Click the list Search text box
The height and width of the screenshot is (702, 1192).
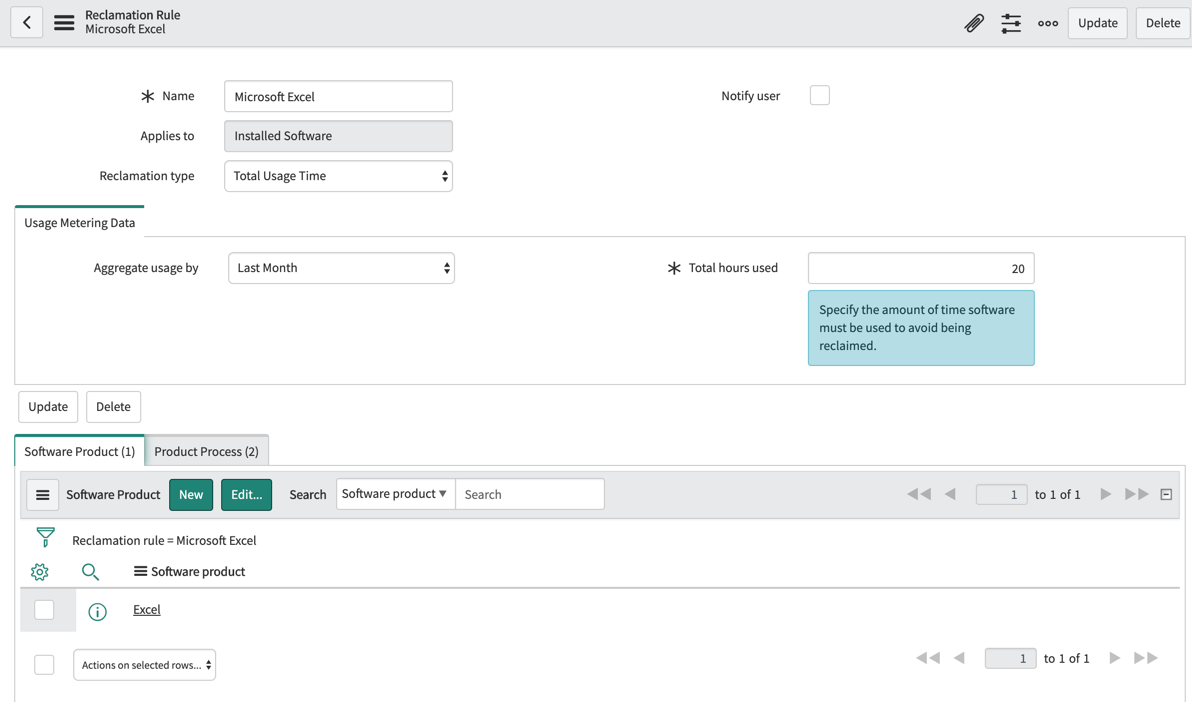coord(530,494)
